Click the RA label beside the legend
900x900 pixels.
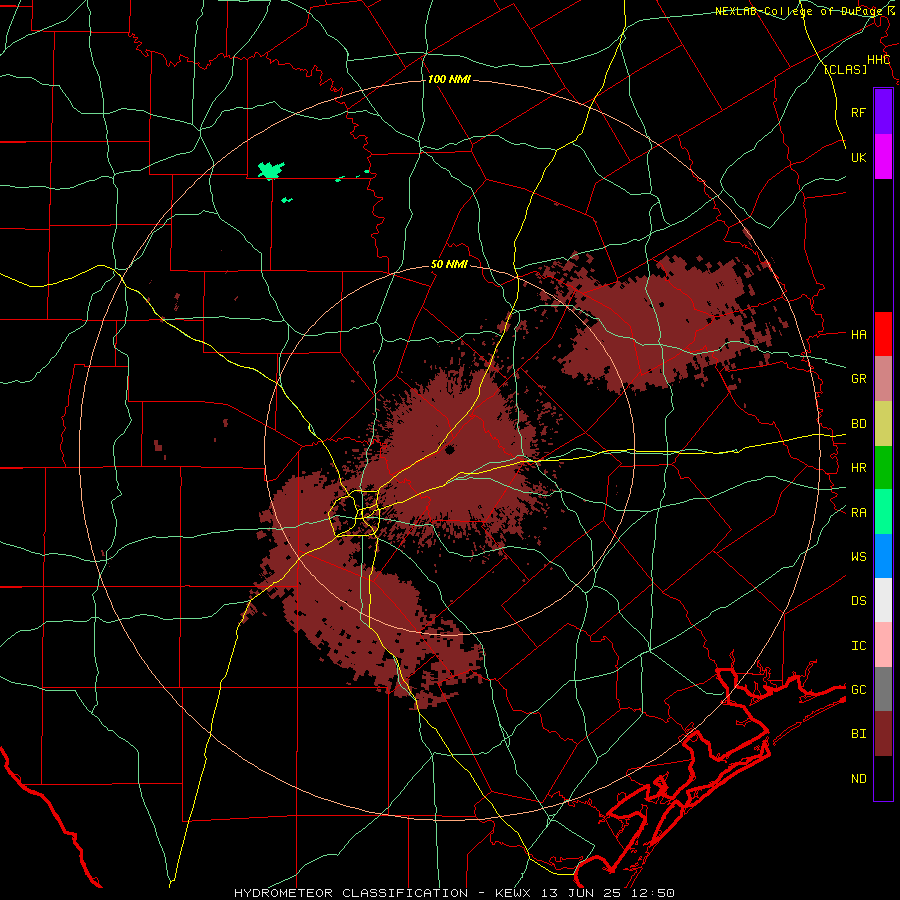click(858, 513)
